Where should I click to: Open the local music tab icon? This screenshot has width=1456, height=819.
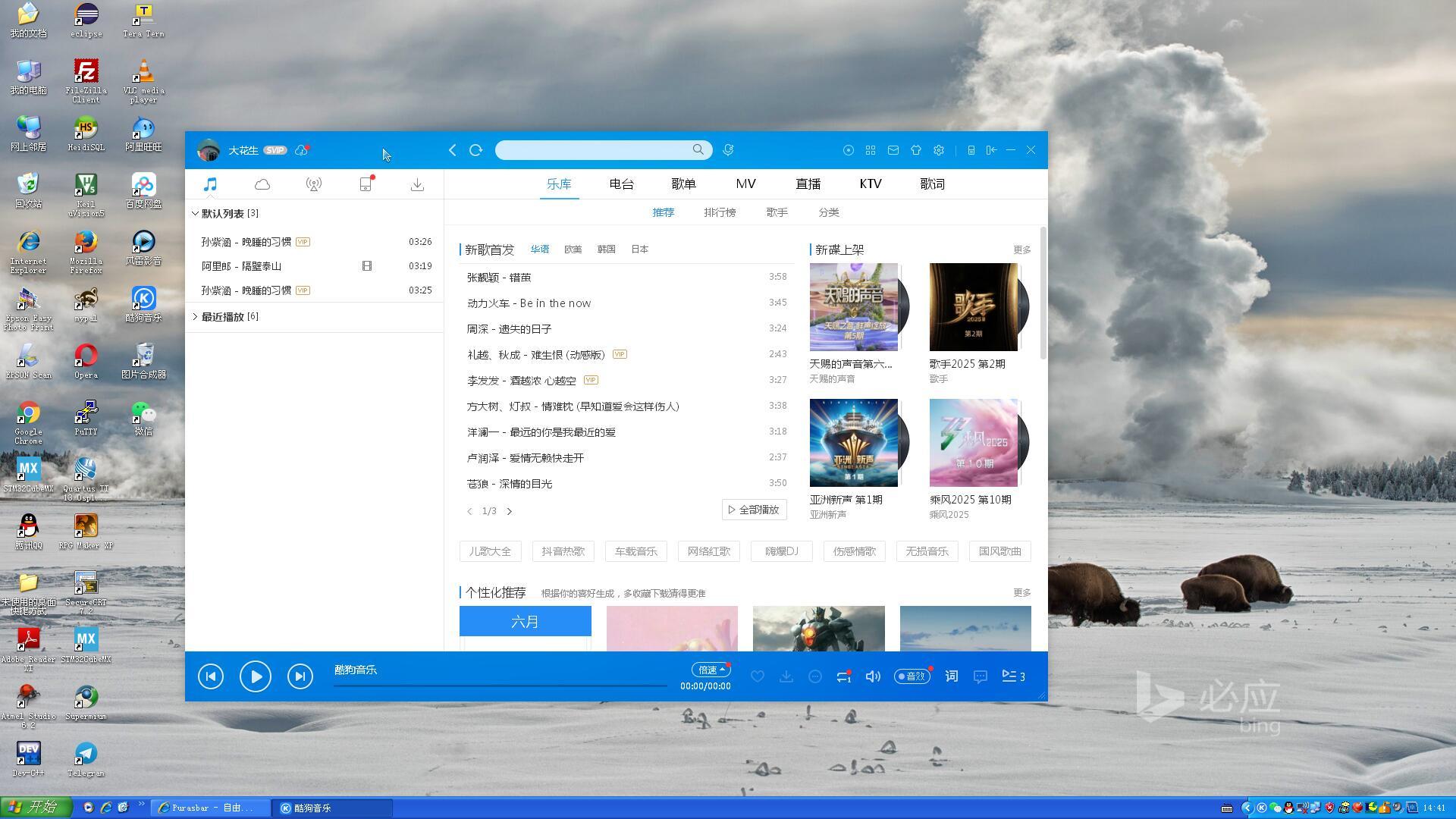tap(210, 184)
